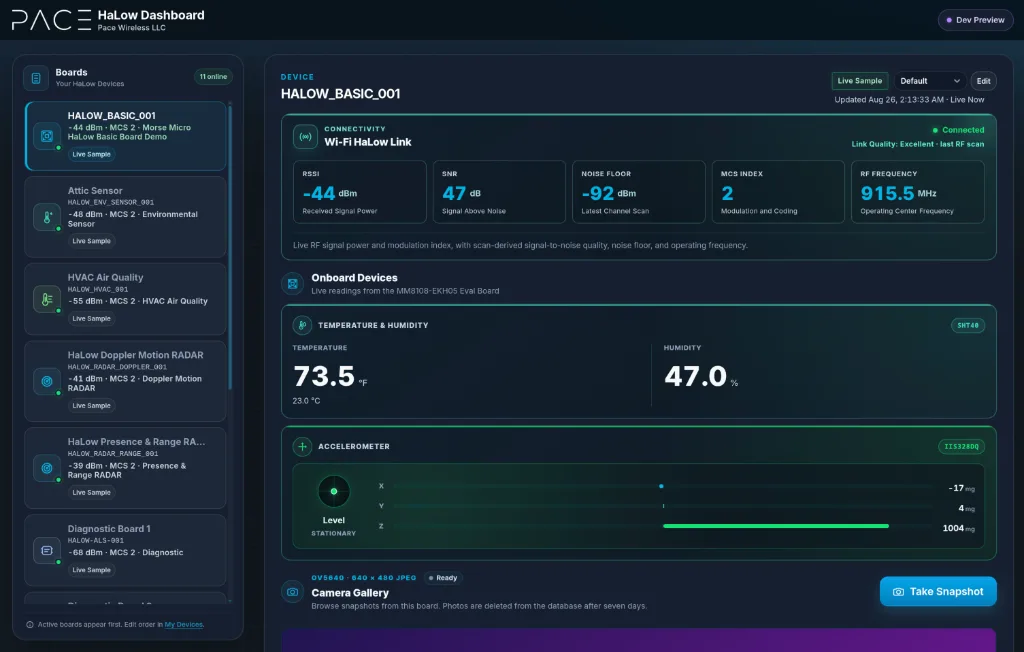Click the Camera Gallery camera icon

point(293,592)
